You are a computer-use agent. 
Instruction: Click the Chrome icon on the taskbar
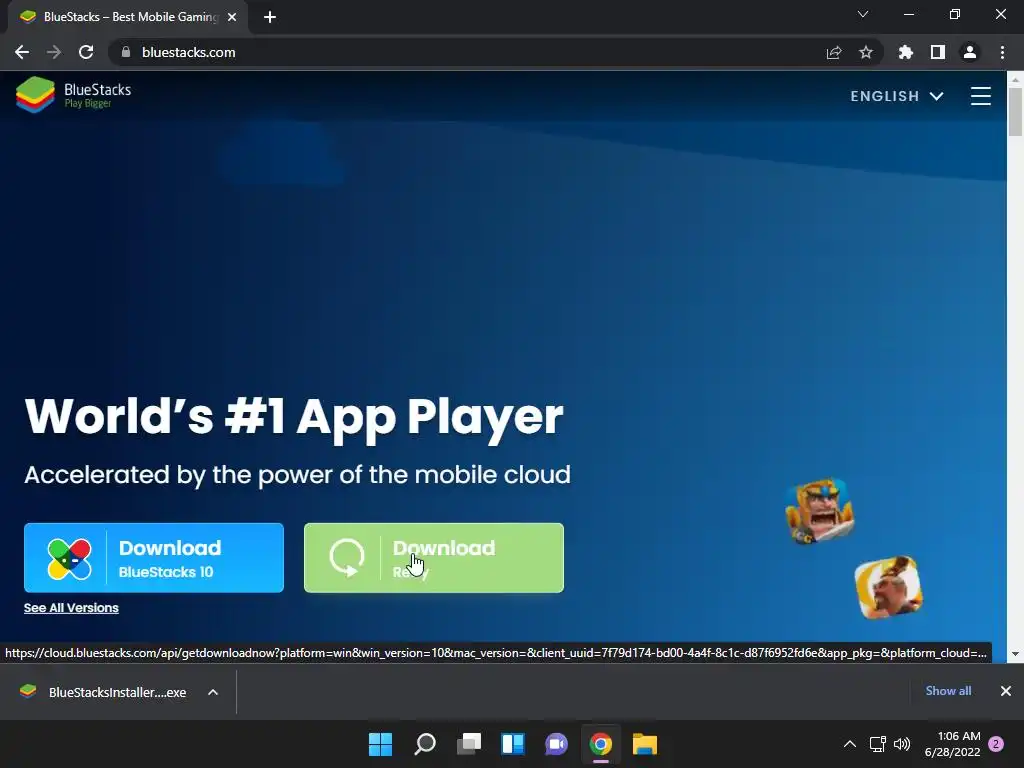tap(601, 744)
